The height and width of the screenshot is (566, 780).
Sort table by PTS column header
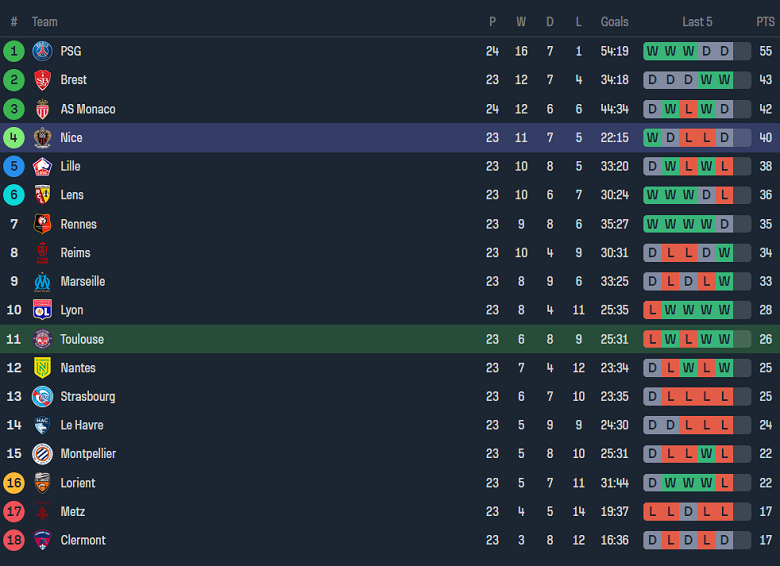pos(765,22)
